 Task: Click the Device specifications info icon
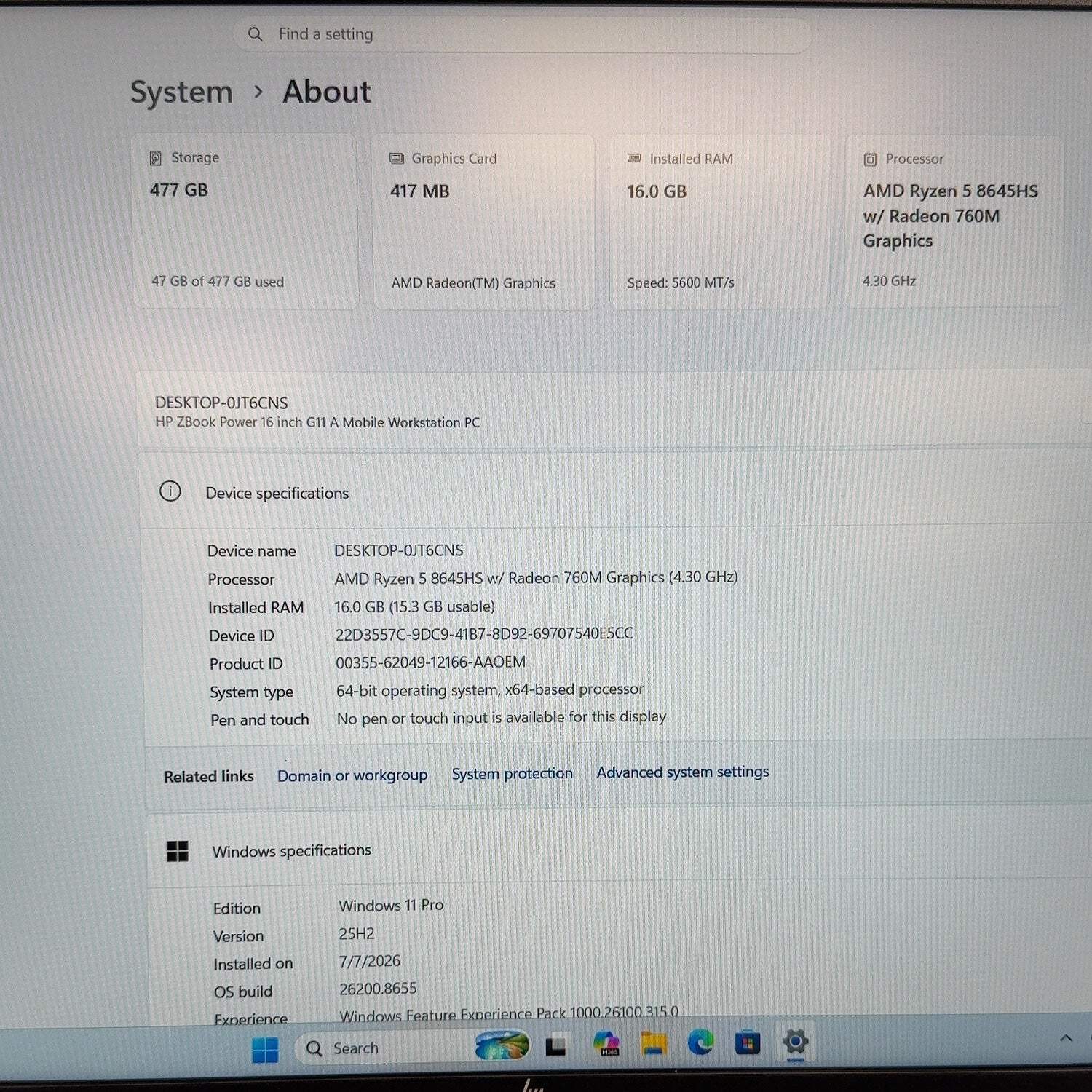tap(170, 491)
